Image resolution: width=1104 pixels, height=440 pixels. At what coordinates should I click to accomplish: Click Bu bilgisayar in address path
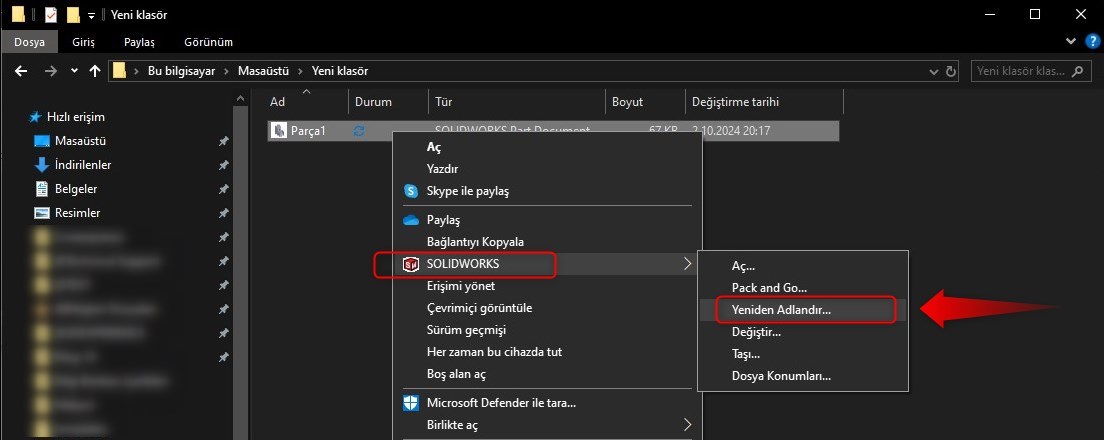tap(181, 71)
